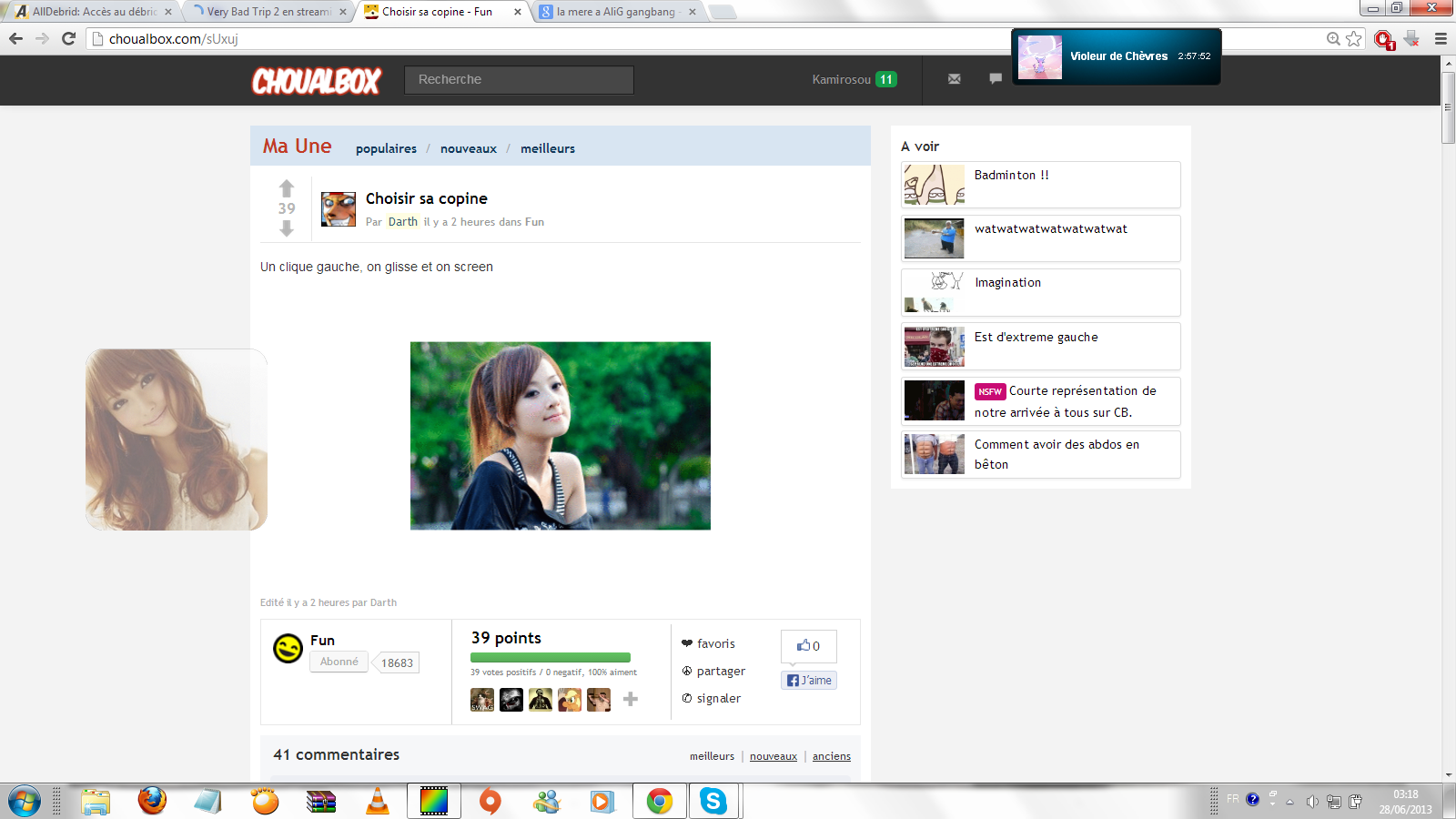Open the Darth author profile link
This screenshot has width=1456, height=819.
point(402,221)
